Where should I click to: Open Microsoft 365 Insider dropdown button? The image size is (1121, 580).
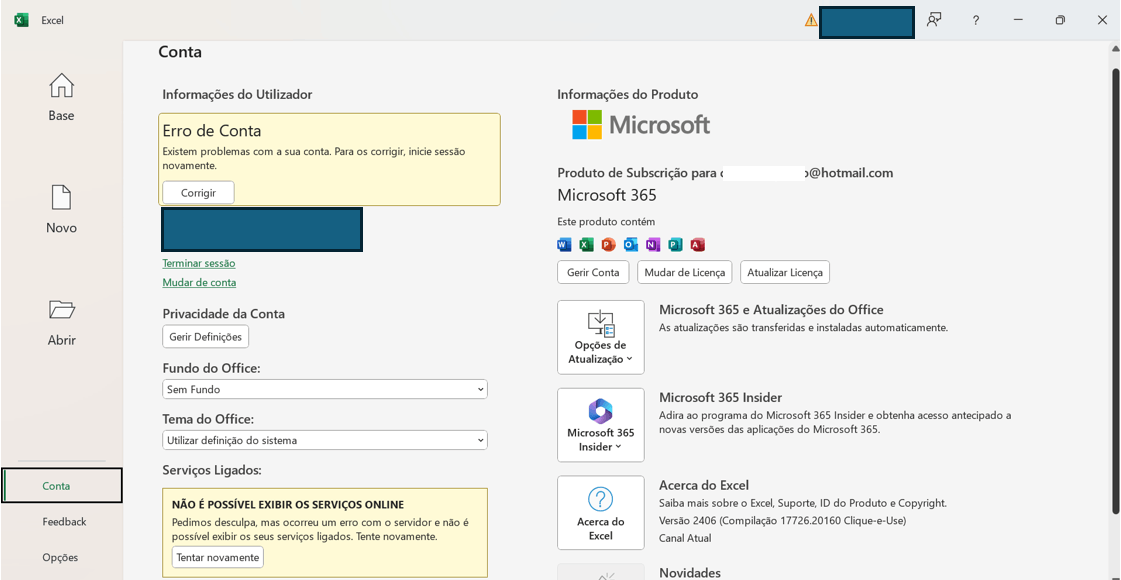601,425
